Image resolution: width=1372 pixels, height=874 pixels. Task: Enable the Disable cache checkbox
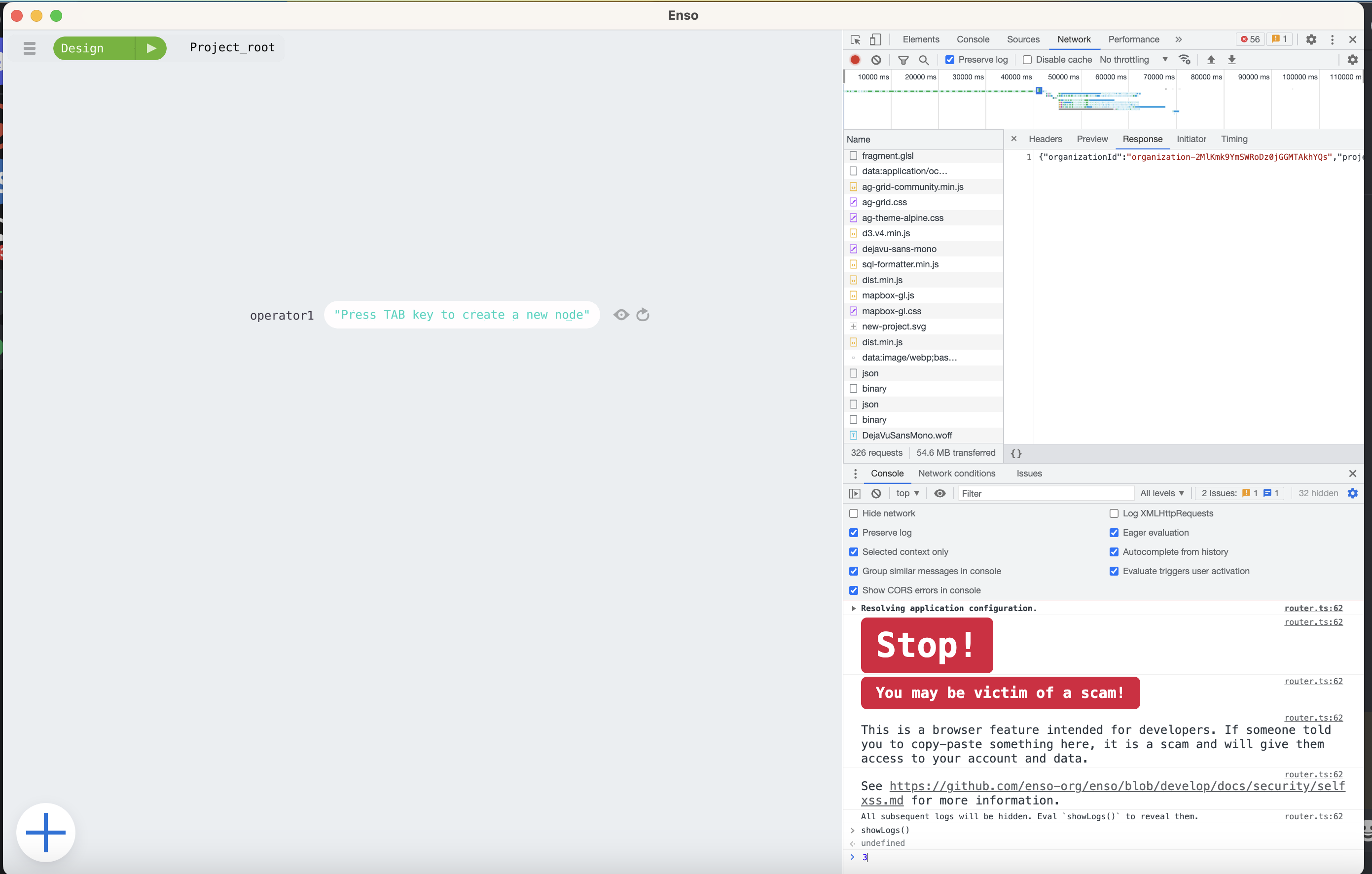[1028, 59]
